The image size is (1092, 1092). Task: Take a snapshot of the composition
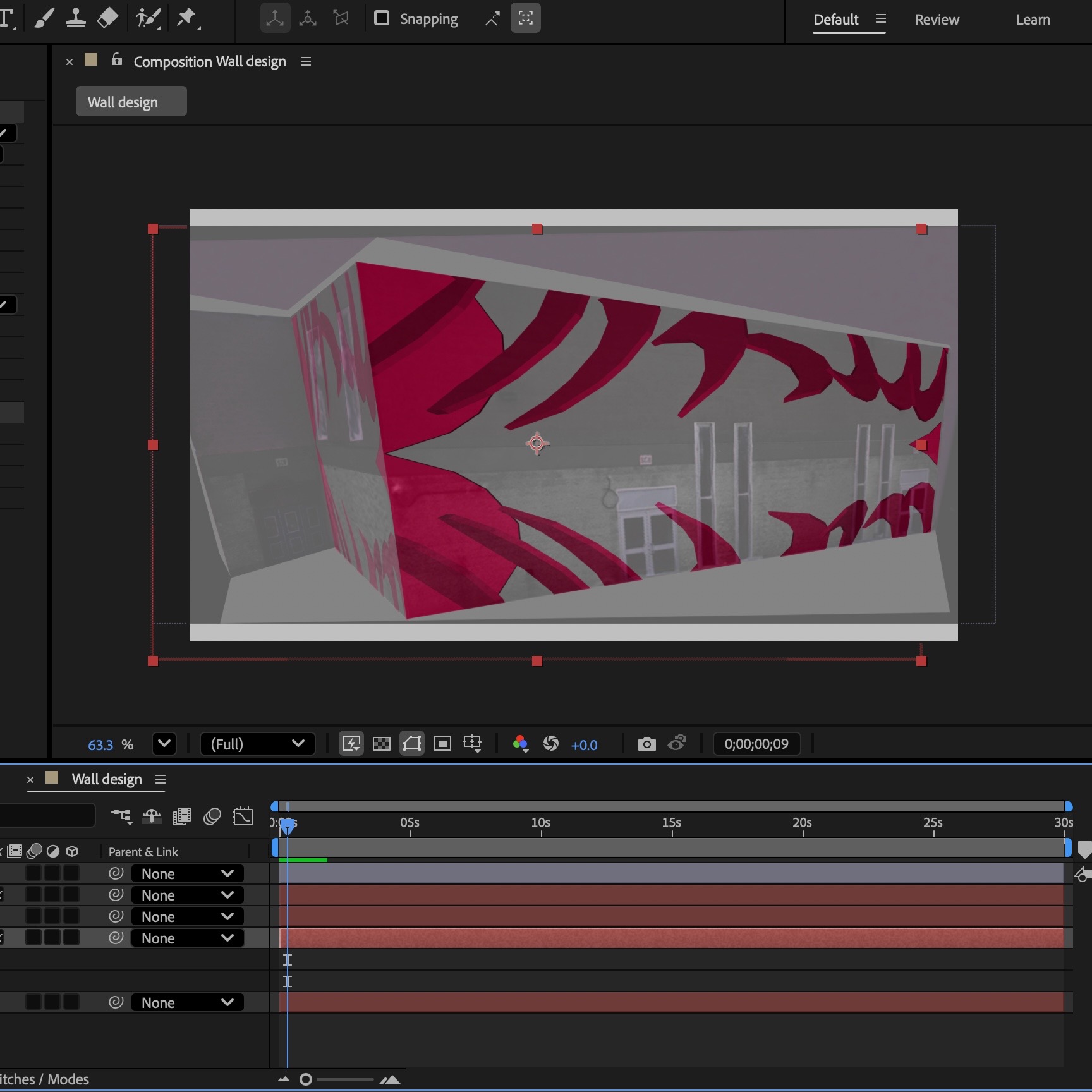click(646, 744)
